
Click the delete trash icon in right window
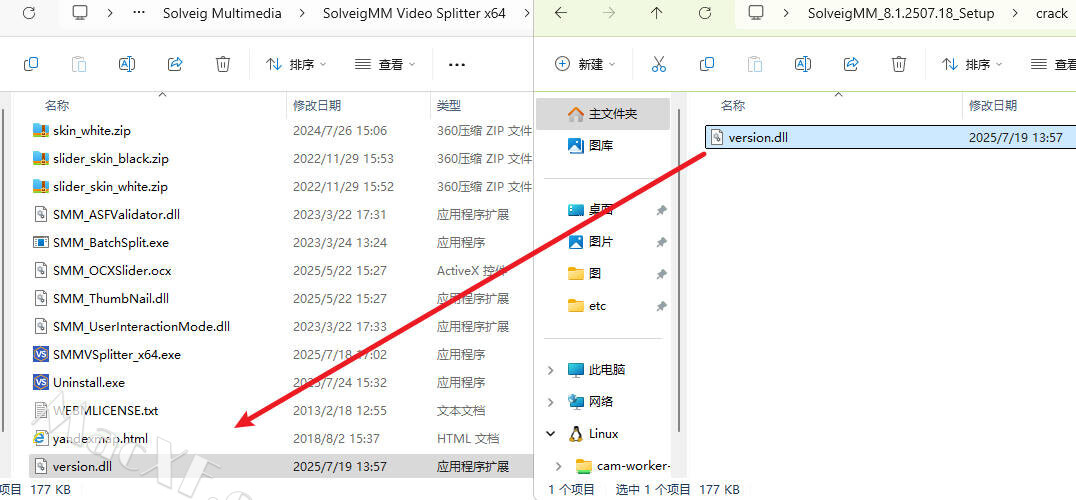(x=899, y=64)
